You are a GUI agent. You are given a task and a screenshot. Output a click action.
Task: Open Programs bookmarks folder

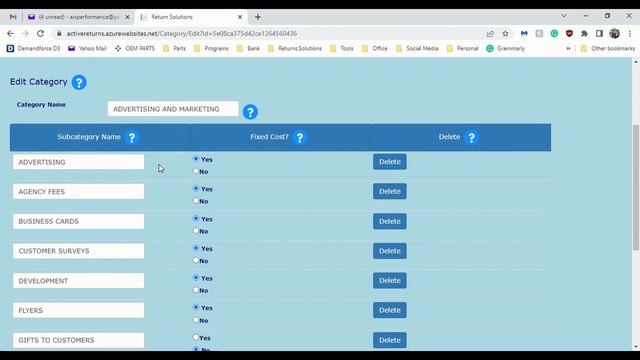(x=211, y=49)
